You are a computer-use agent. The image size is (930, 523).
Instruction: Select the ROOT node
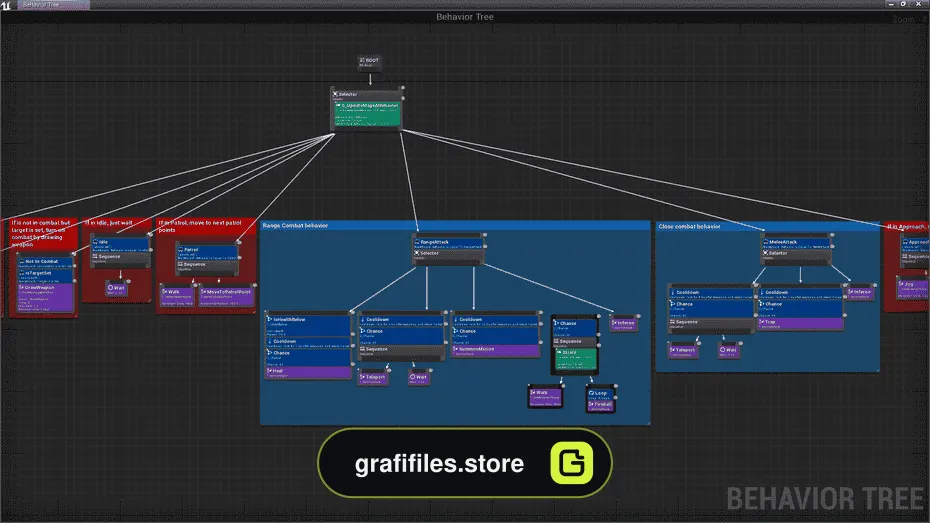coord(370,62)
